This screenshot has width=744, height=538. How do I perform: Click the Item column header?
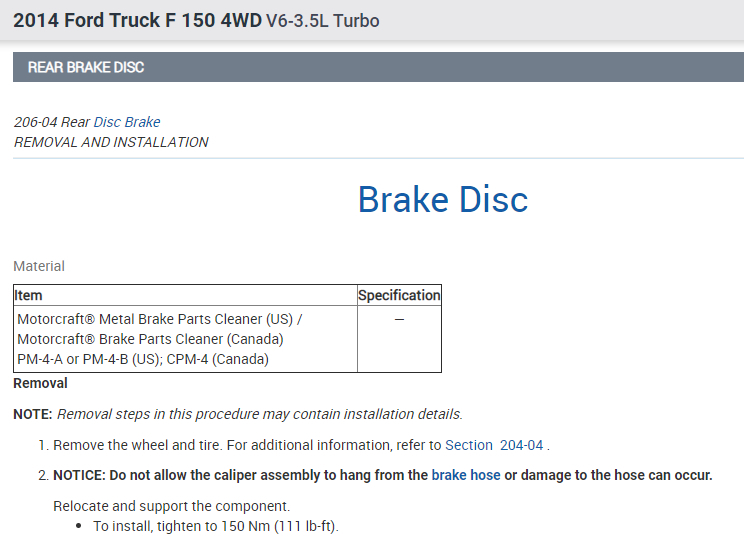(x=29, y=295)
